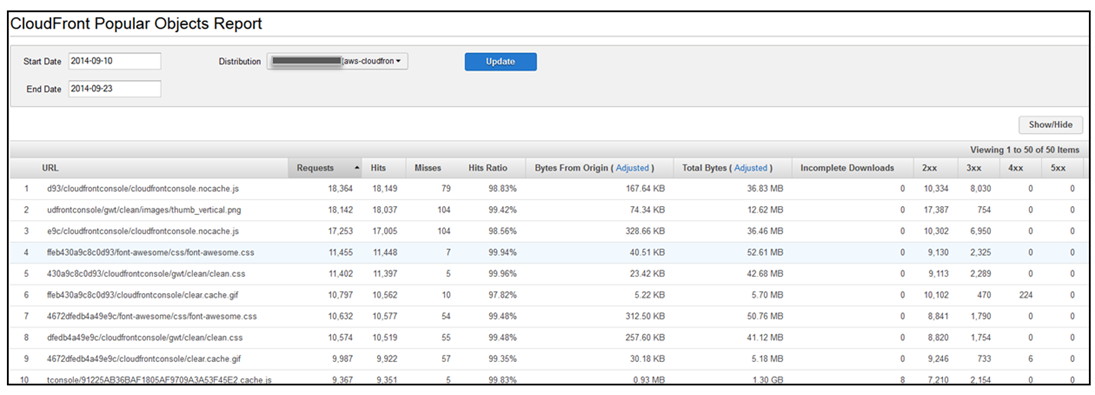This screenshot has width=1095, height=395.
Task: Sort by the 4xx column header
Action: [x=1014, y=168]
